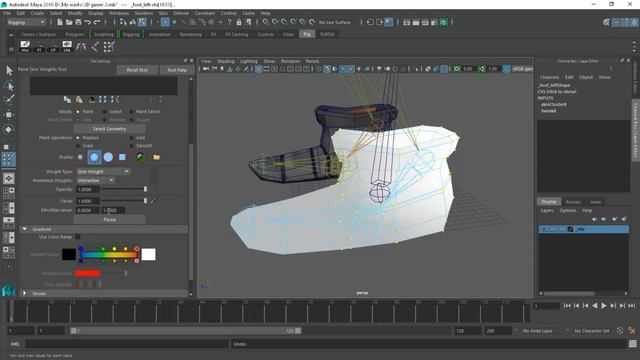Switch to the Polygons shelf tab
This screenshot has height=360, width=640.
click(75, 35)
